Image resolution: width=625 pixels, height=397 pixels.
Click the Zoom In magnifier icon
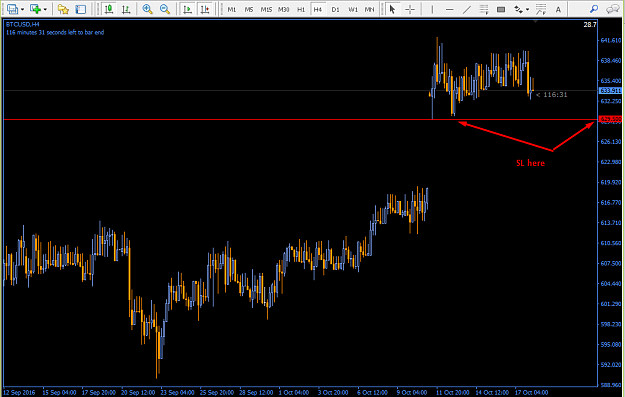point(147,9)
